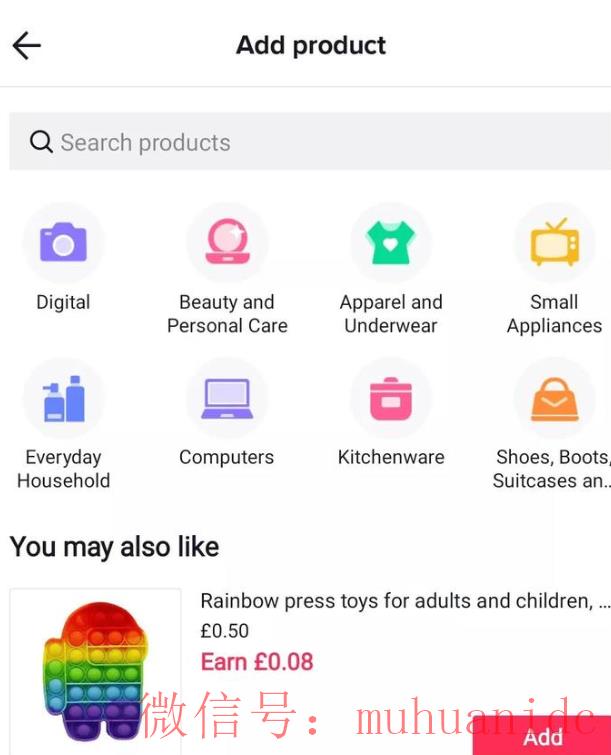Open the rainbow press toy thumbnail
Image resolution: width=611 pixels, height=755 pixels.
click(x=96, y=670)
